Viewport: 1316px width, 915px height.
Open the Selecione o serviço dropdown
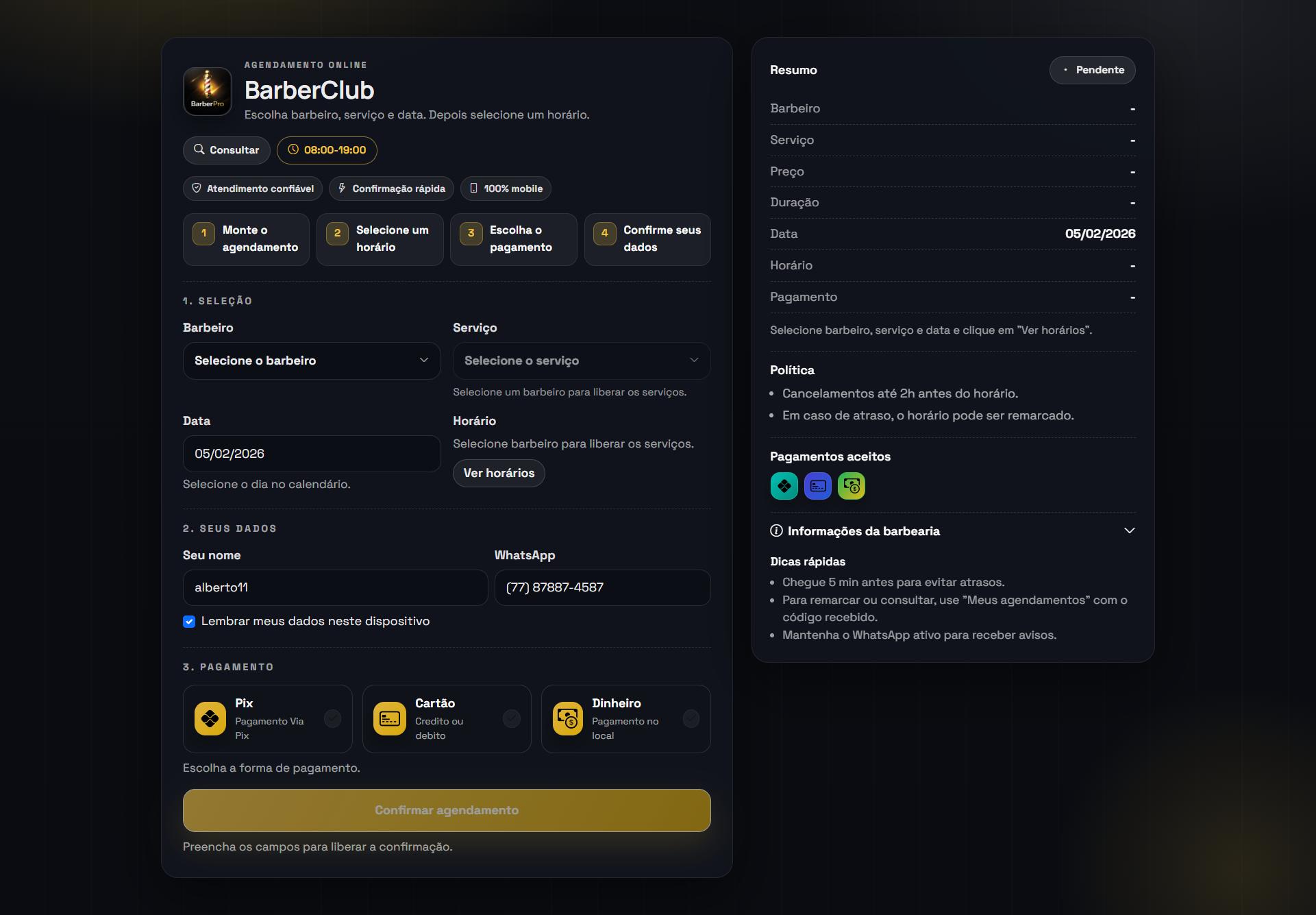(x=580, y=361)
